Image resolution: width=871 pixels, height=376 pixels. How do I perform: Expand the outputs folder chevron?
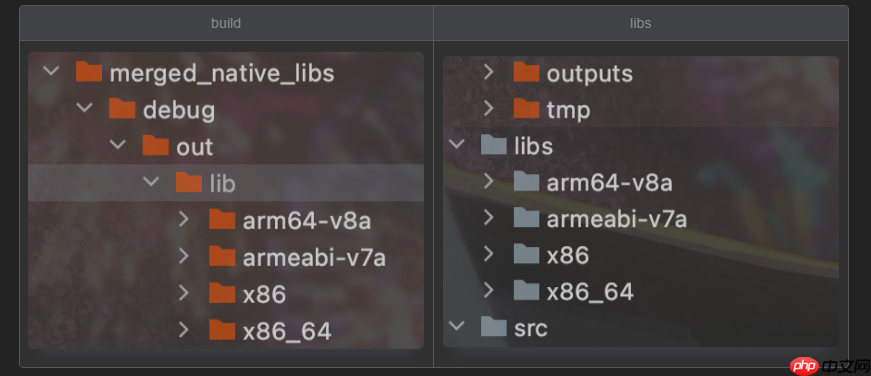(x=488, y=72)
